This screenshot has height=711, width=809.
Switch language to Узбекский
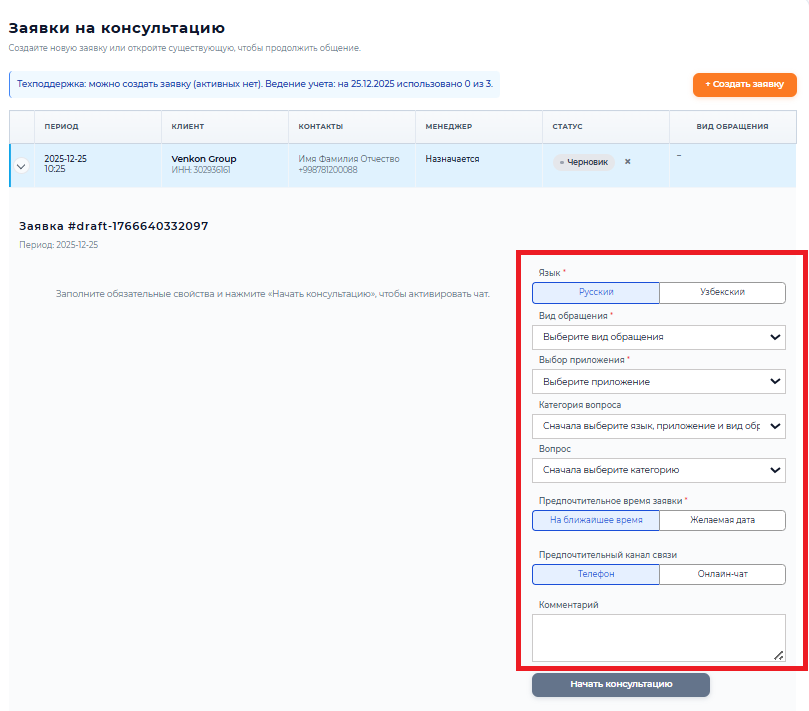[722, 293]
